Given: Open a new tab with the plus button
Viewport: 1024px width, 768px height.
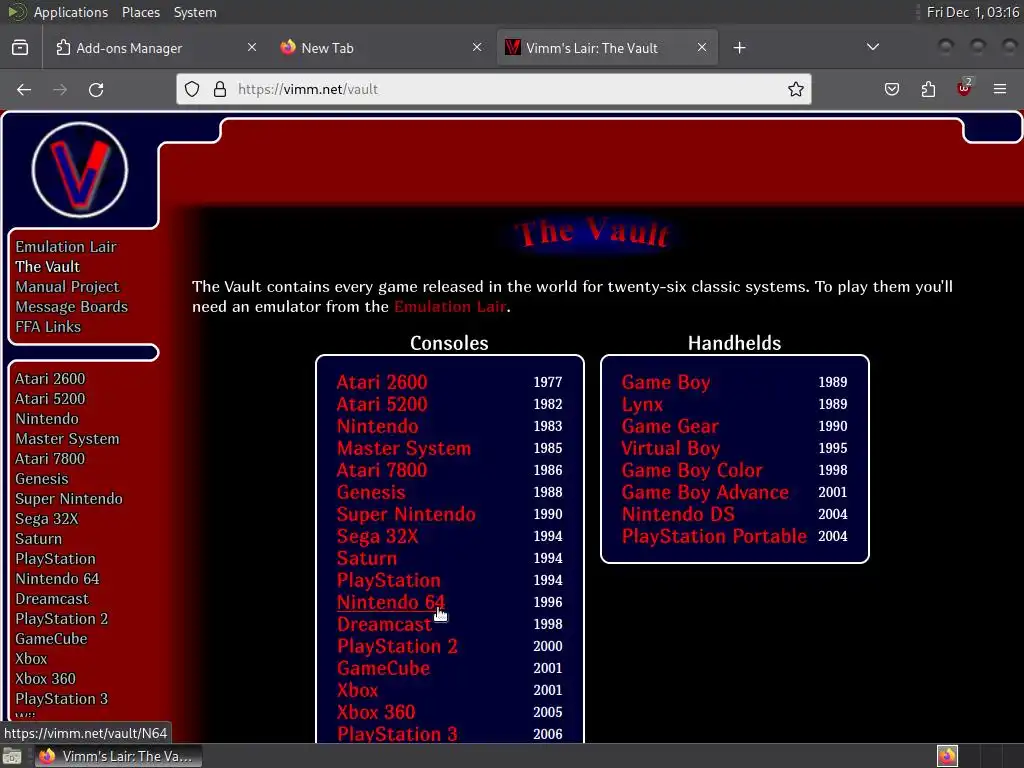Looking at the screenshot, I should [739, 48].
